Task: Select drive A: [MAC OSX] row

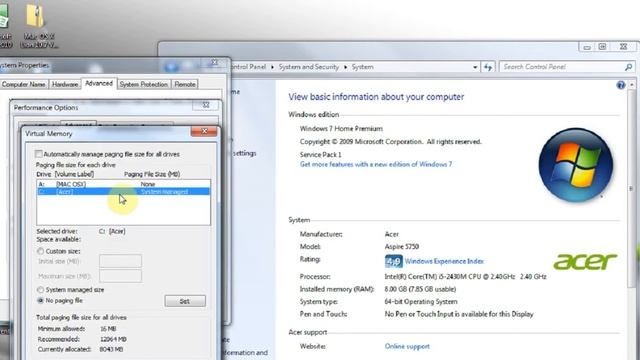Action: click(124, 184)
